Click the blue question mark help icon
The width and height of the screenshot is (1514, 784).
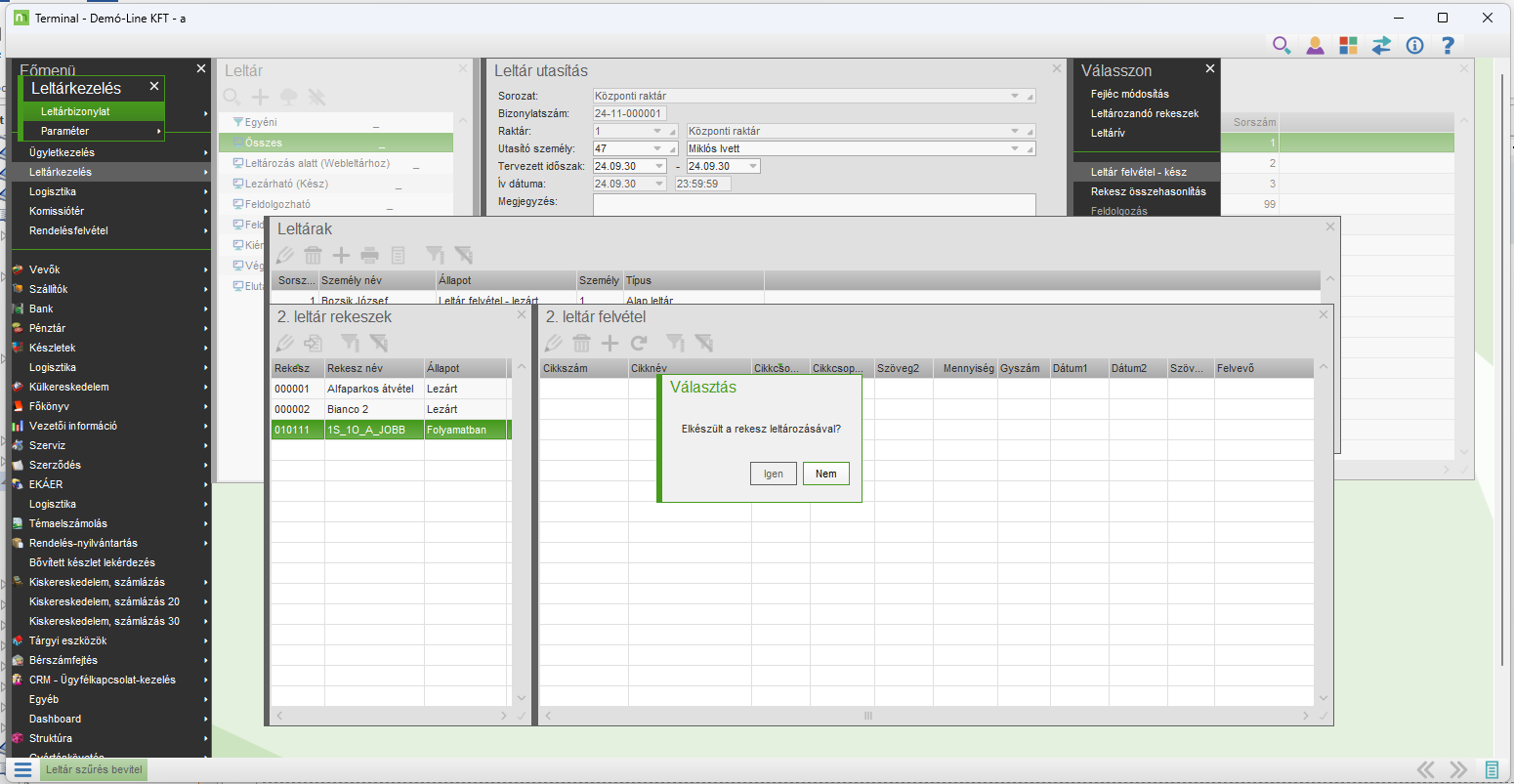click(x=1448, y=45)
